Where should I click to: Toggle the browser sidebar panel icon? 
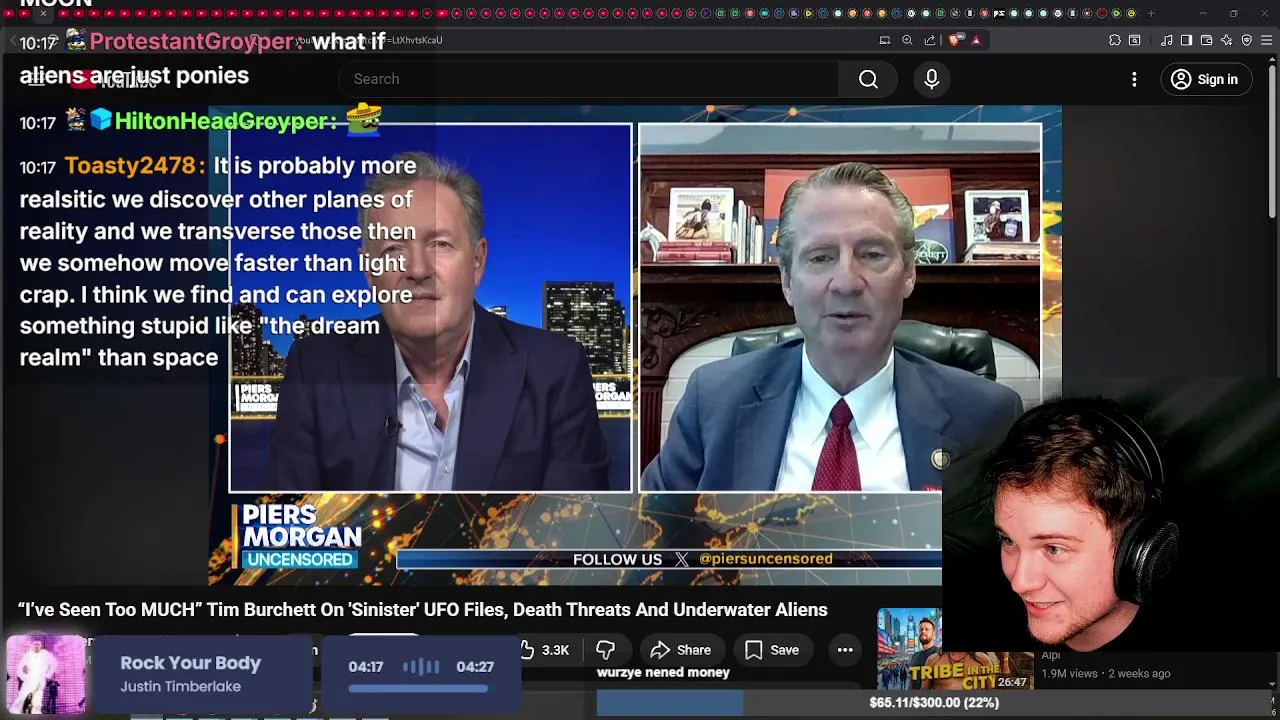point(1186,40)
